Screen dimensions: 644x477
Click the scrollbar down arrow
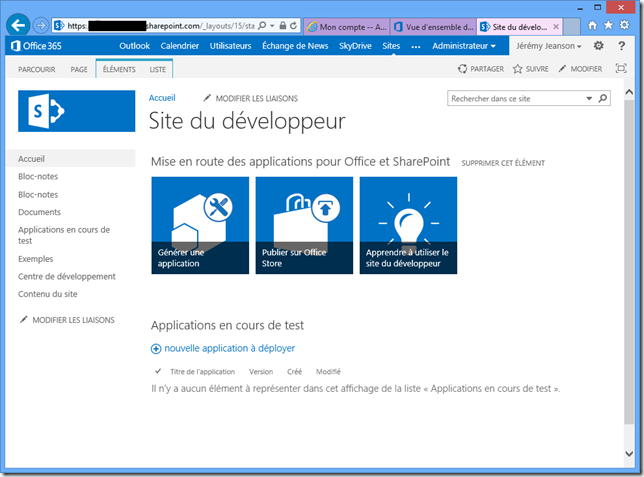pyautogui.click(x=629, y=454)
